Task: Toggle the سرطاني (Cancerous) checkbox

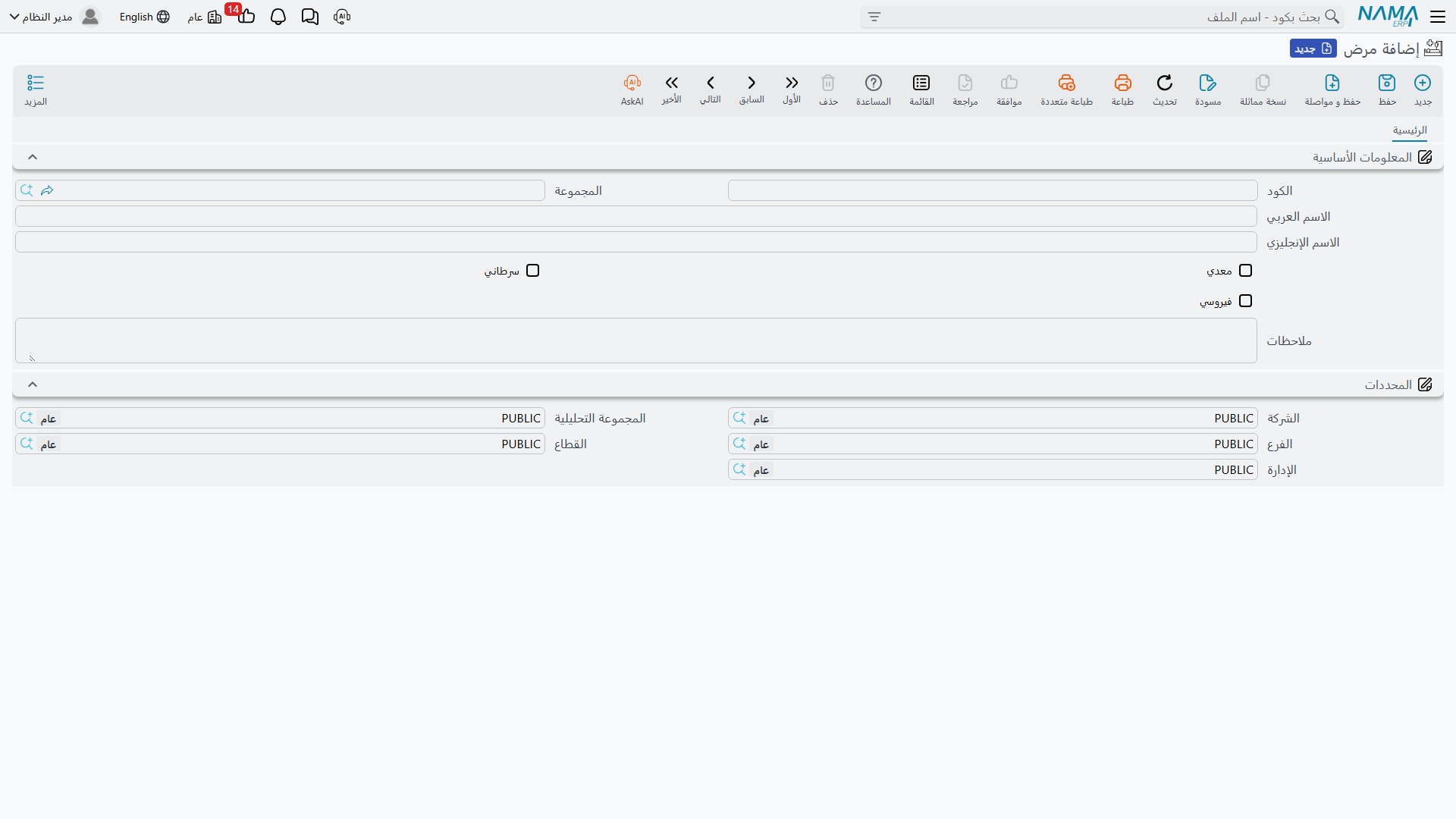Action: [532, 271]
